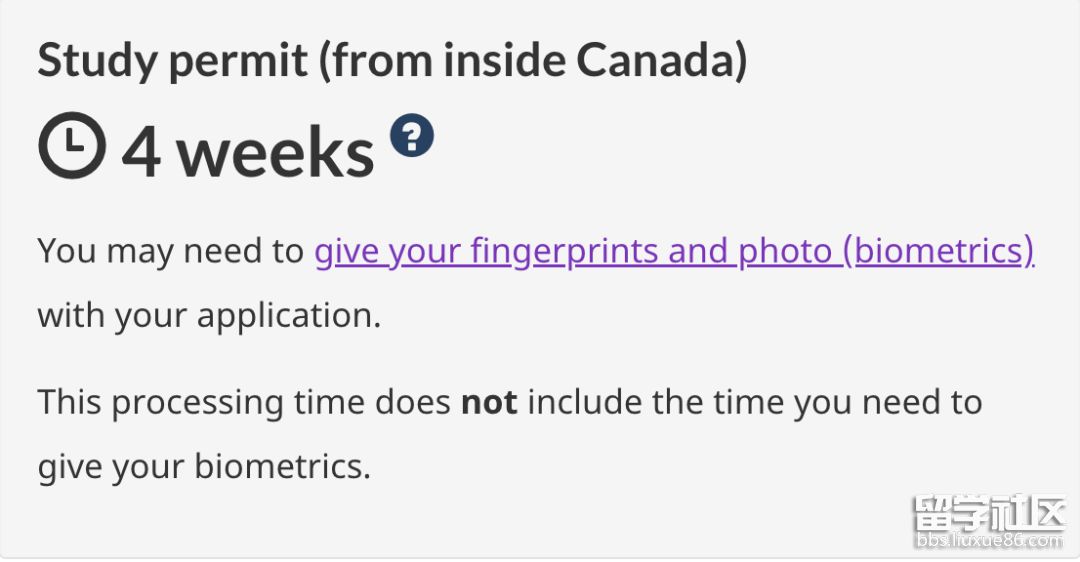Screen dimensions: 1080x562
Task: Click the number "4" in processing time
Action: coord(141,152)
